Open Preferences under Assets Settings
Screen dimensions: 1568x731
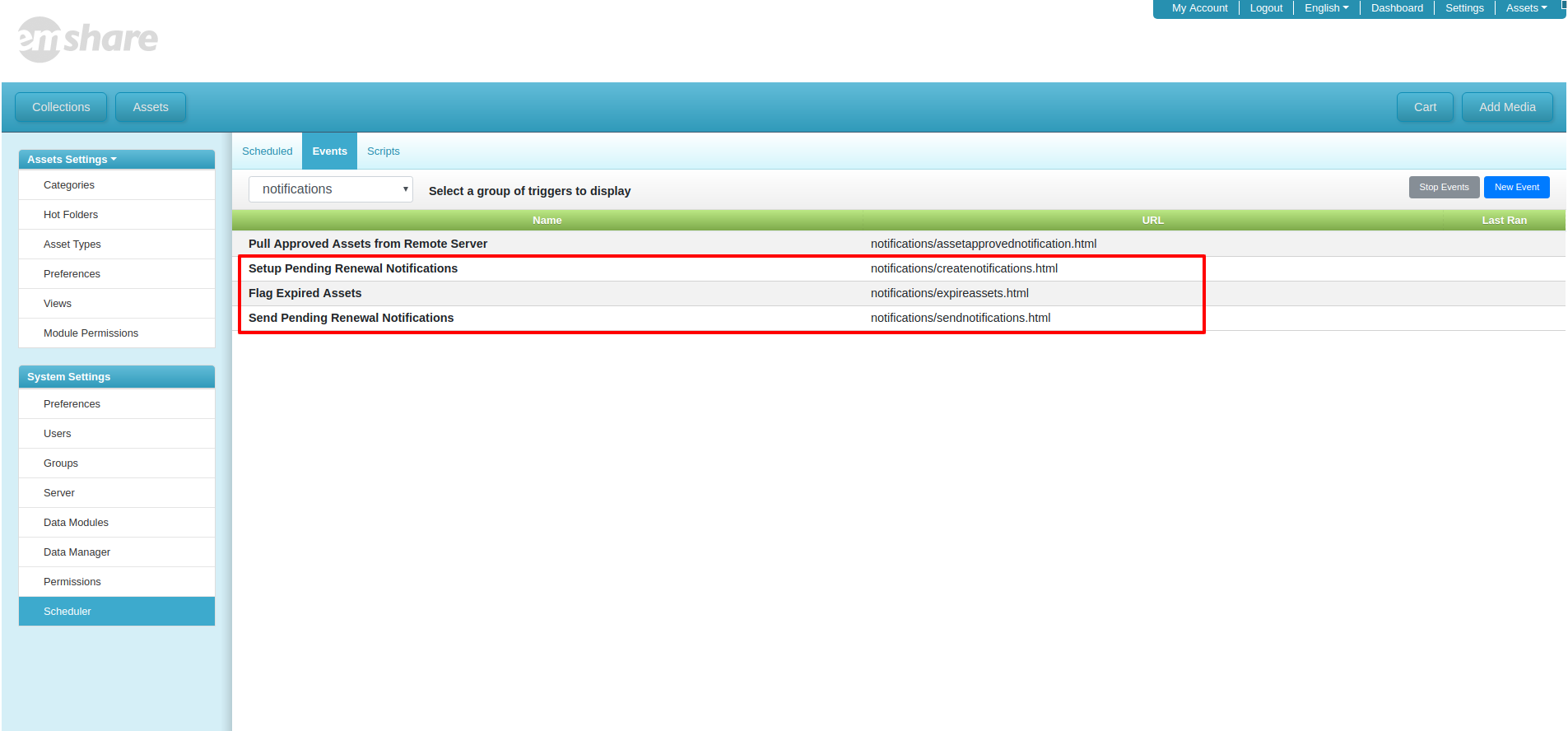point(117,274)
